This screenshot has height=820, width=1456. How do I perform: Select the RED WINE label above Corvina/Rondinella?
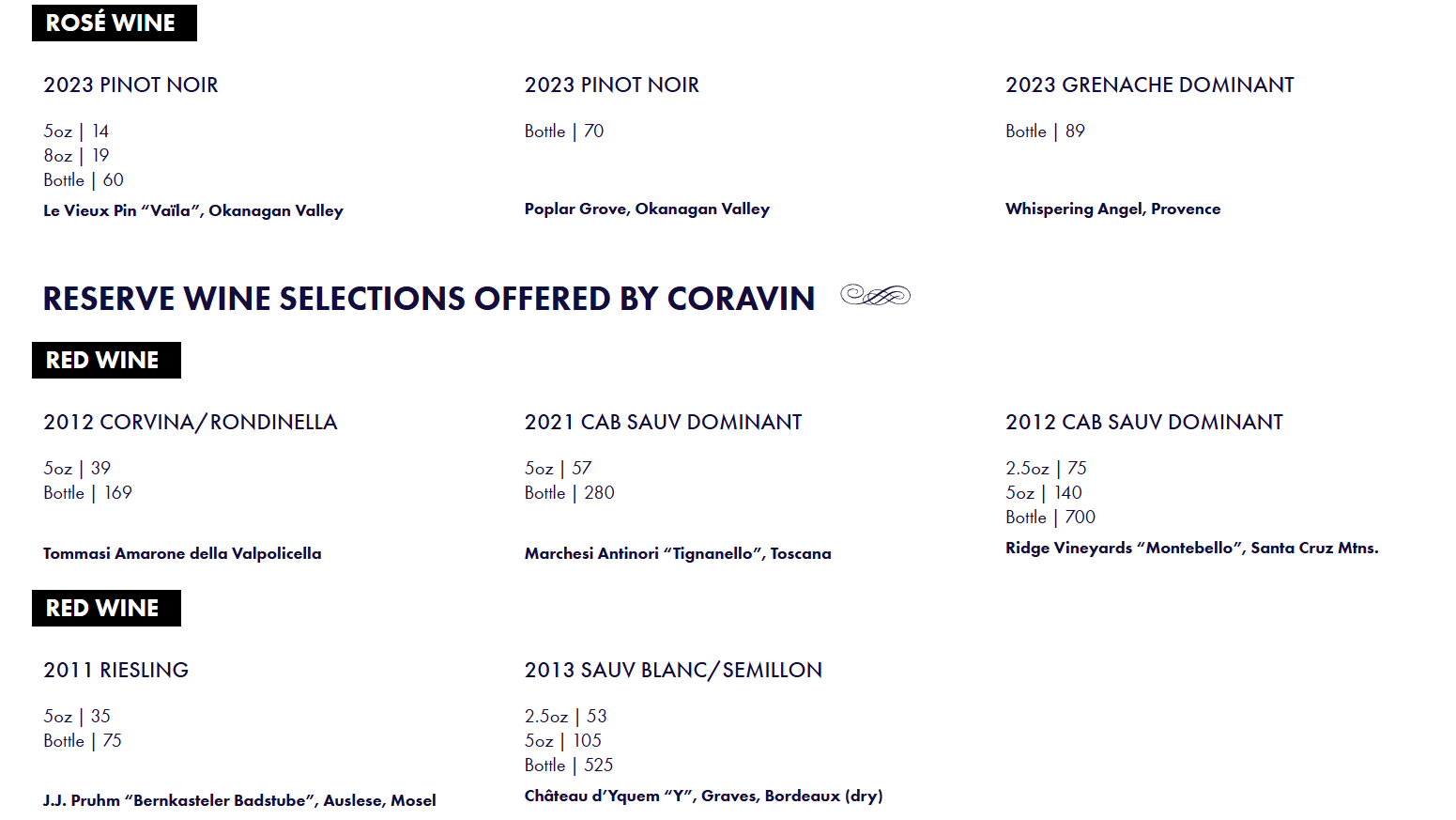tap(105, 361)
